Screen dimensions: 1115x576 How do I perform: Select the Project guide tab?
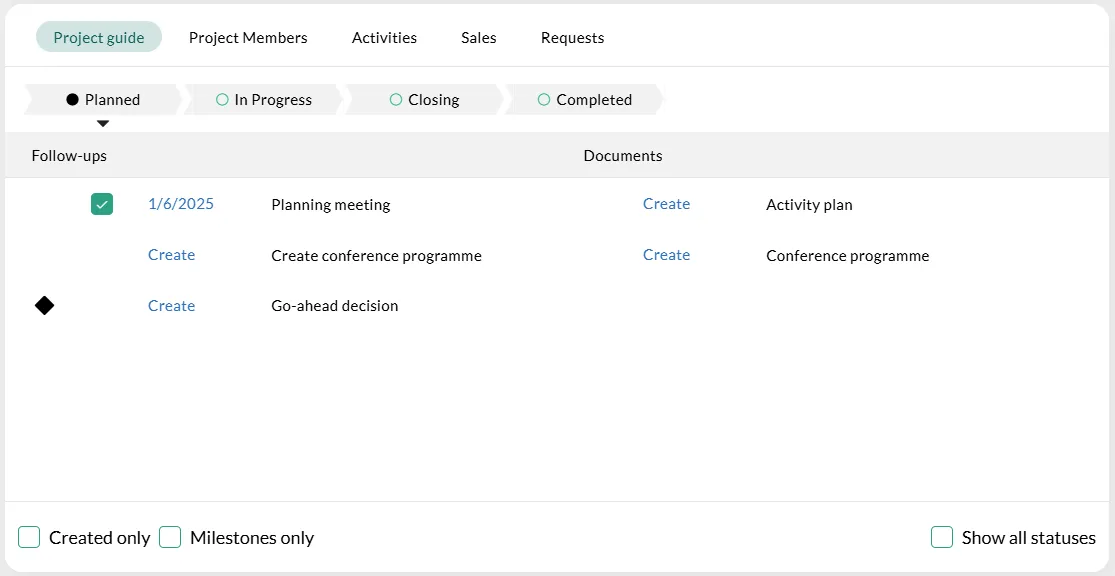pyautogui.click(x=99, y=38)
